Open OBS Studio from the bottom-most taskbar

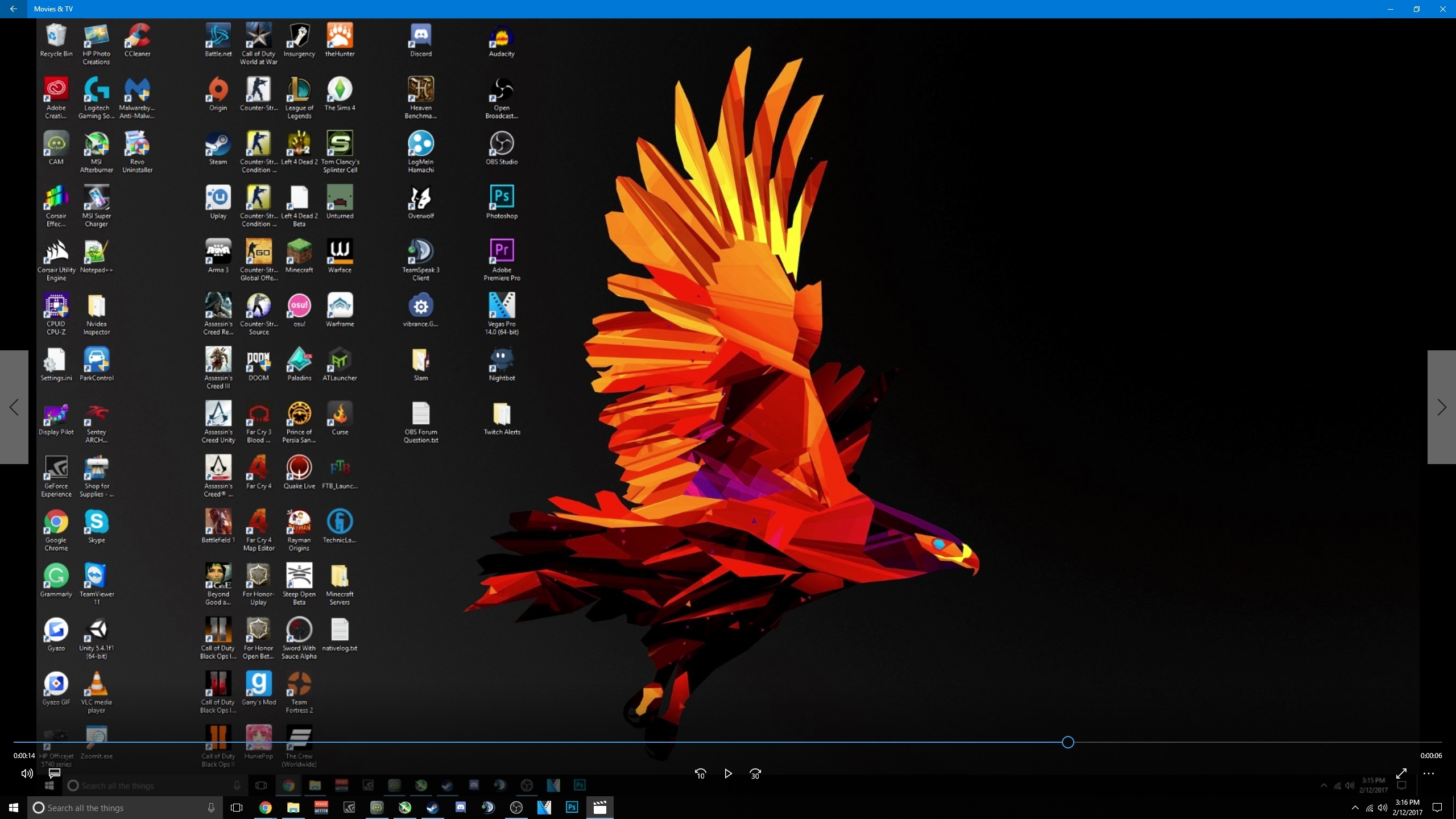[516, 808]
